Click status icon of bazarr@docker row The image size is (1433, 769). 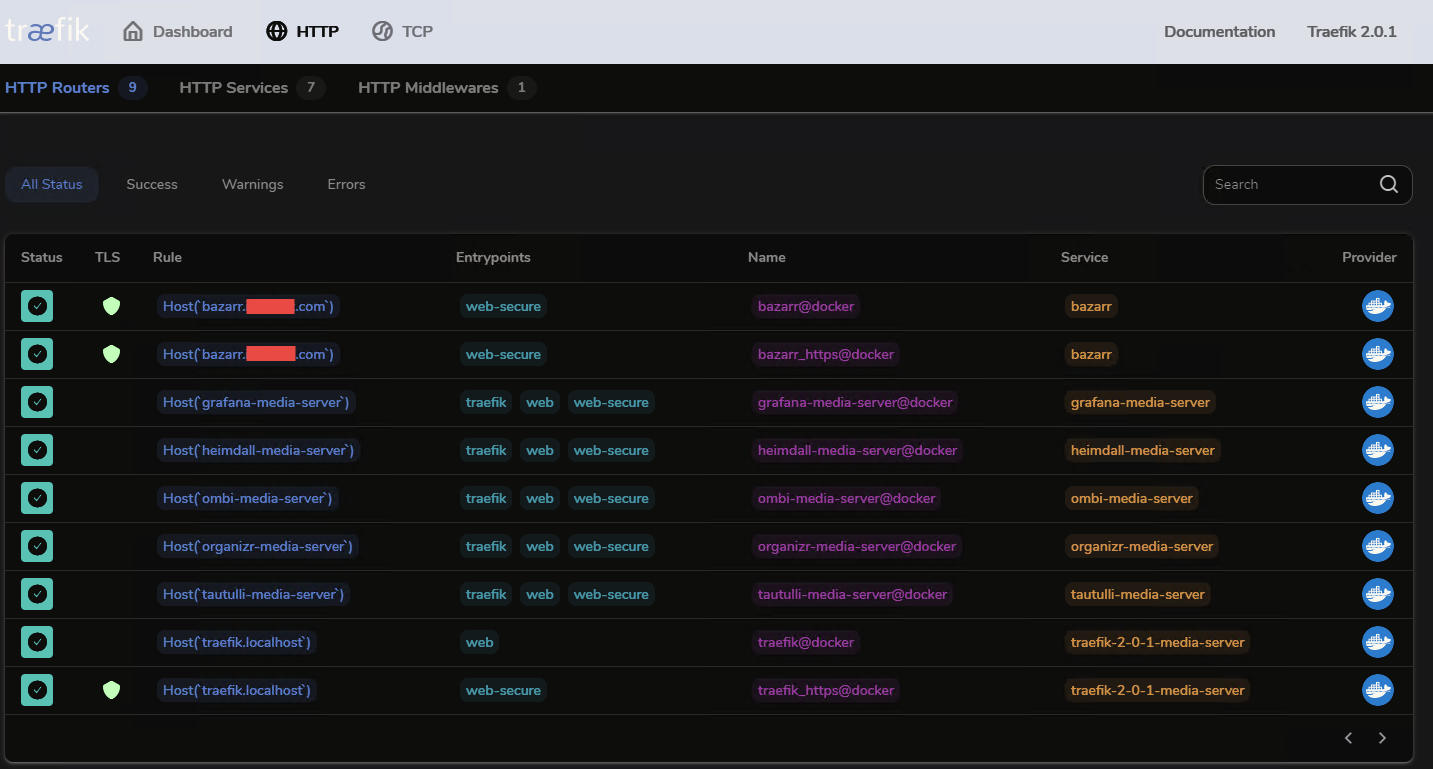tap(37, 306)
